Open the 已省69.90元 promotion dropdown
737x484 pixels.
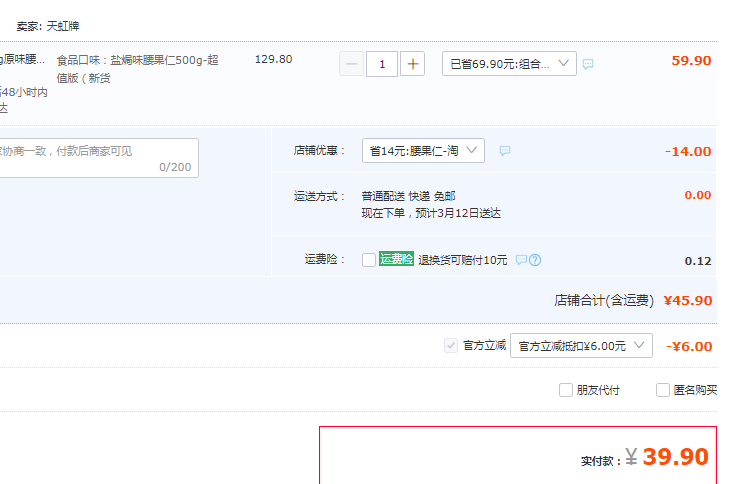click(x=509, y=64)
